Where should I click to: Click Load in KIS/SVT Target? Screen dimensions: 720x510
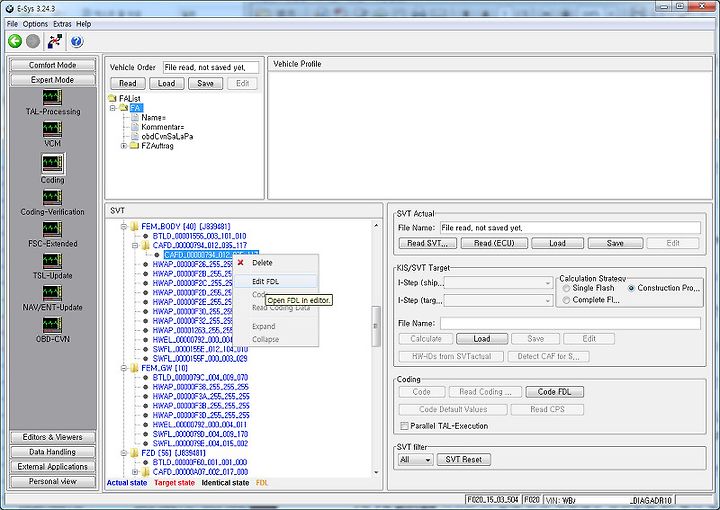[x=482, y=339]
